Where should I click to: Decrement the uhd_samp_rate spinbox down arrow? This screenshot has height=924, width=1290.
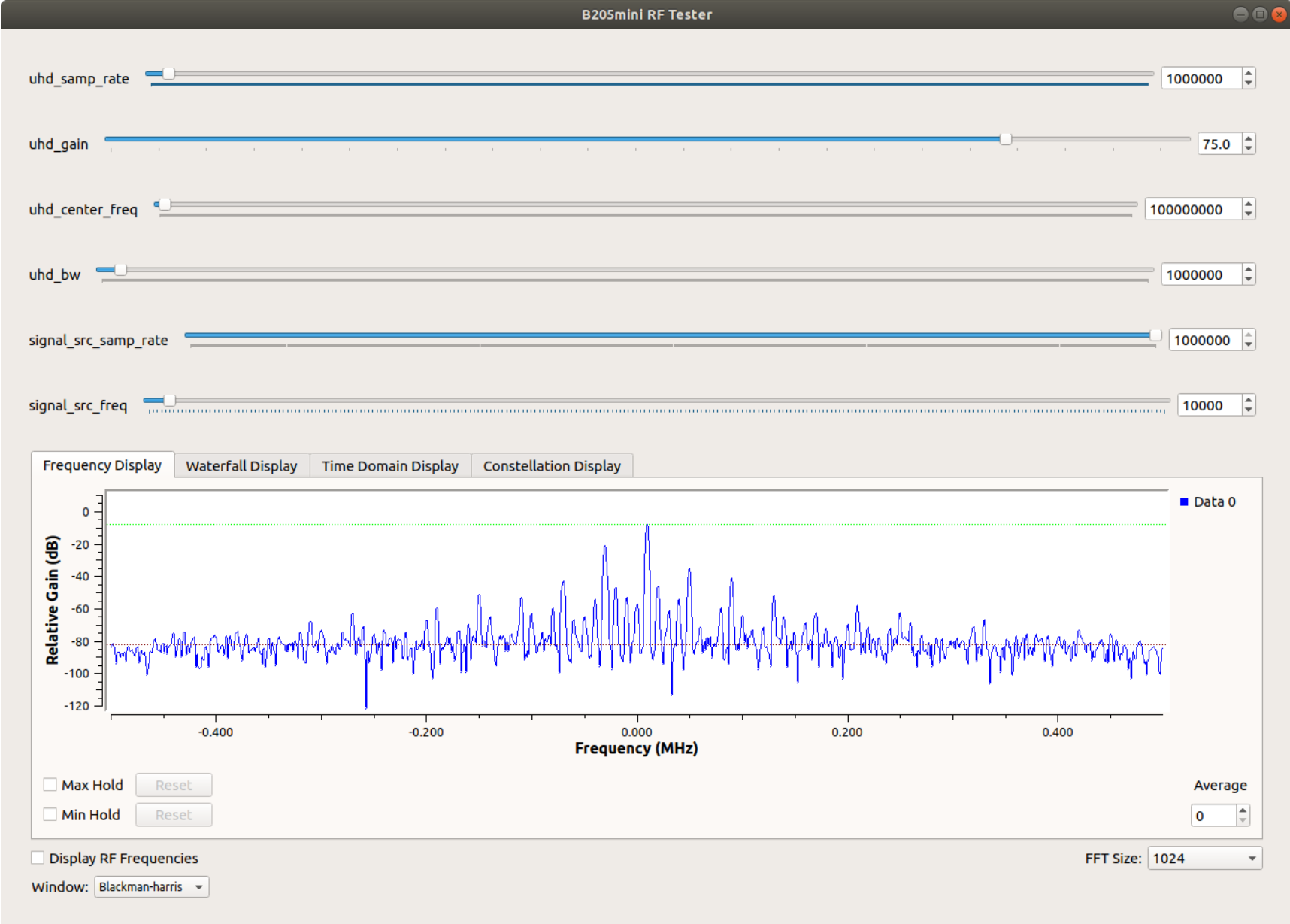[x=1249, y=83]
